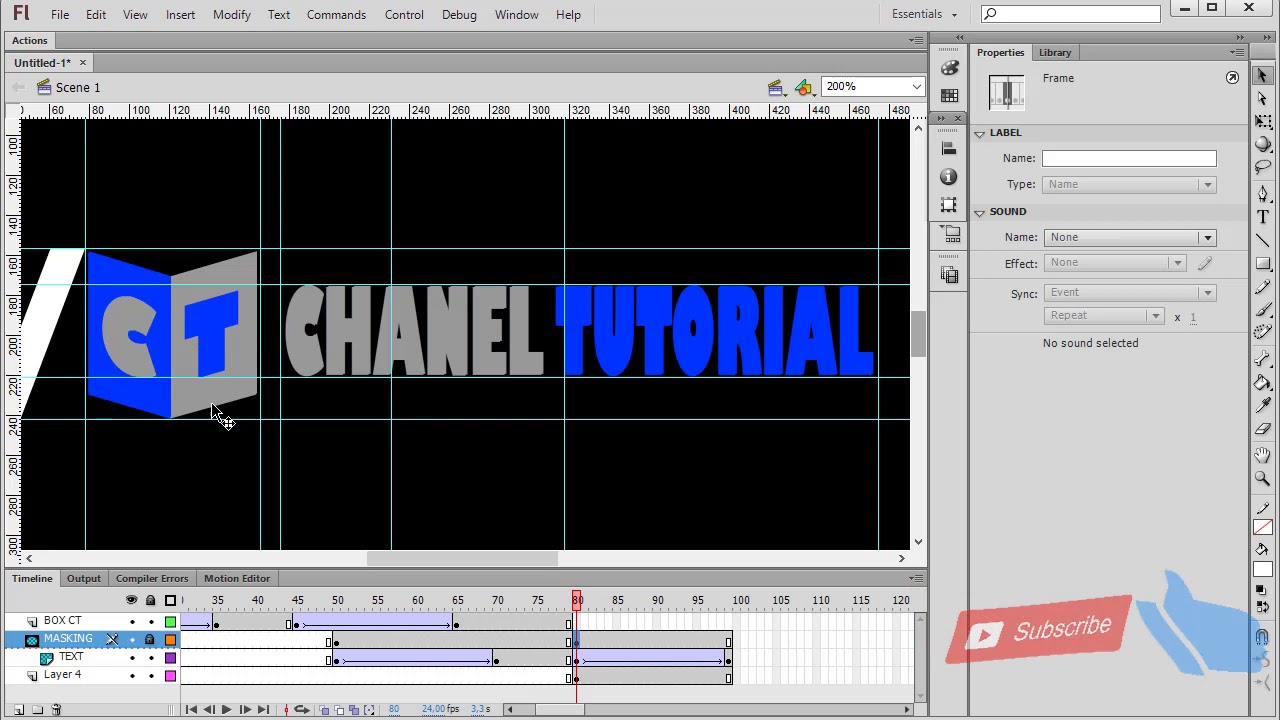Toggle visibility dot of BOX CT layer

click(132, 622)
